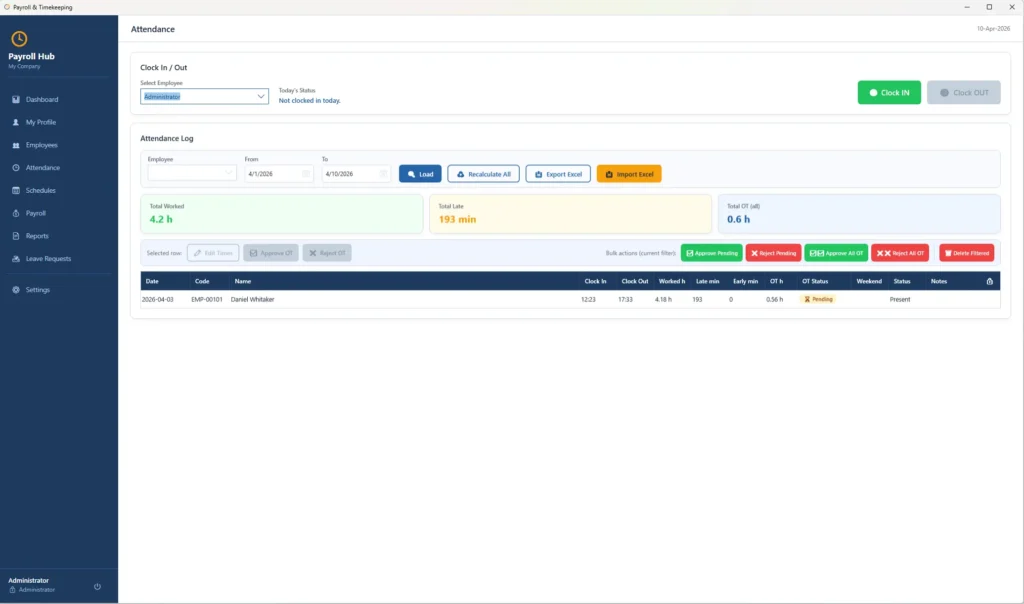Click the logout power icon next to Administrator
Image resolution: width=1024 pixels, height=604 pixels.
(96, 587)
